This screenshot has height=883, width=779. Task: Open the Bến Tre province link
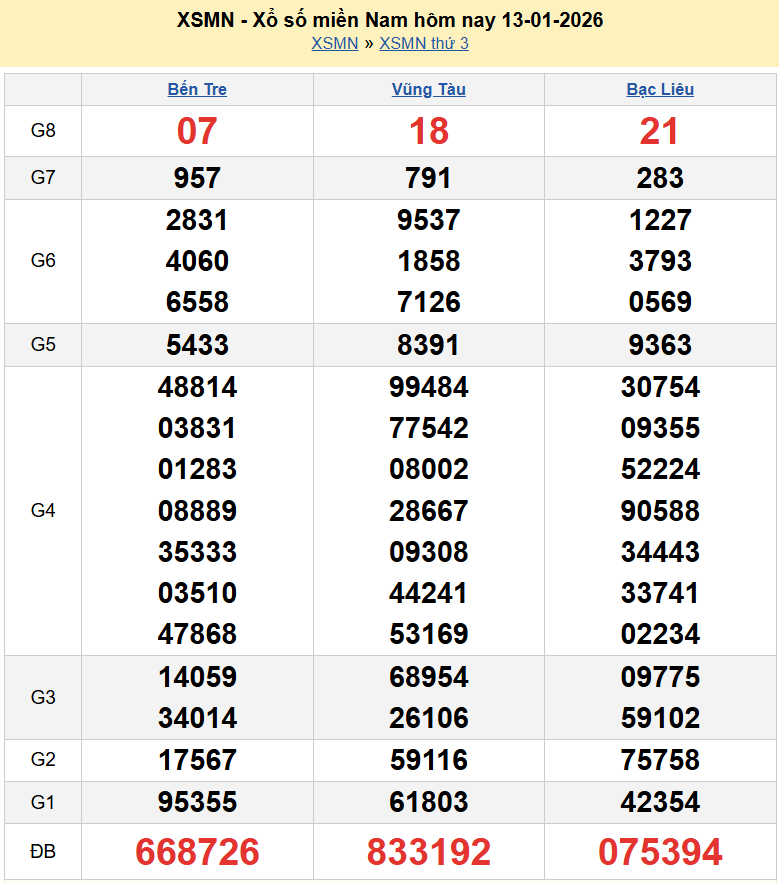pos(197,89)
